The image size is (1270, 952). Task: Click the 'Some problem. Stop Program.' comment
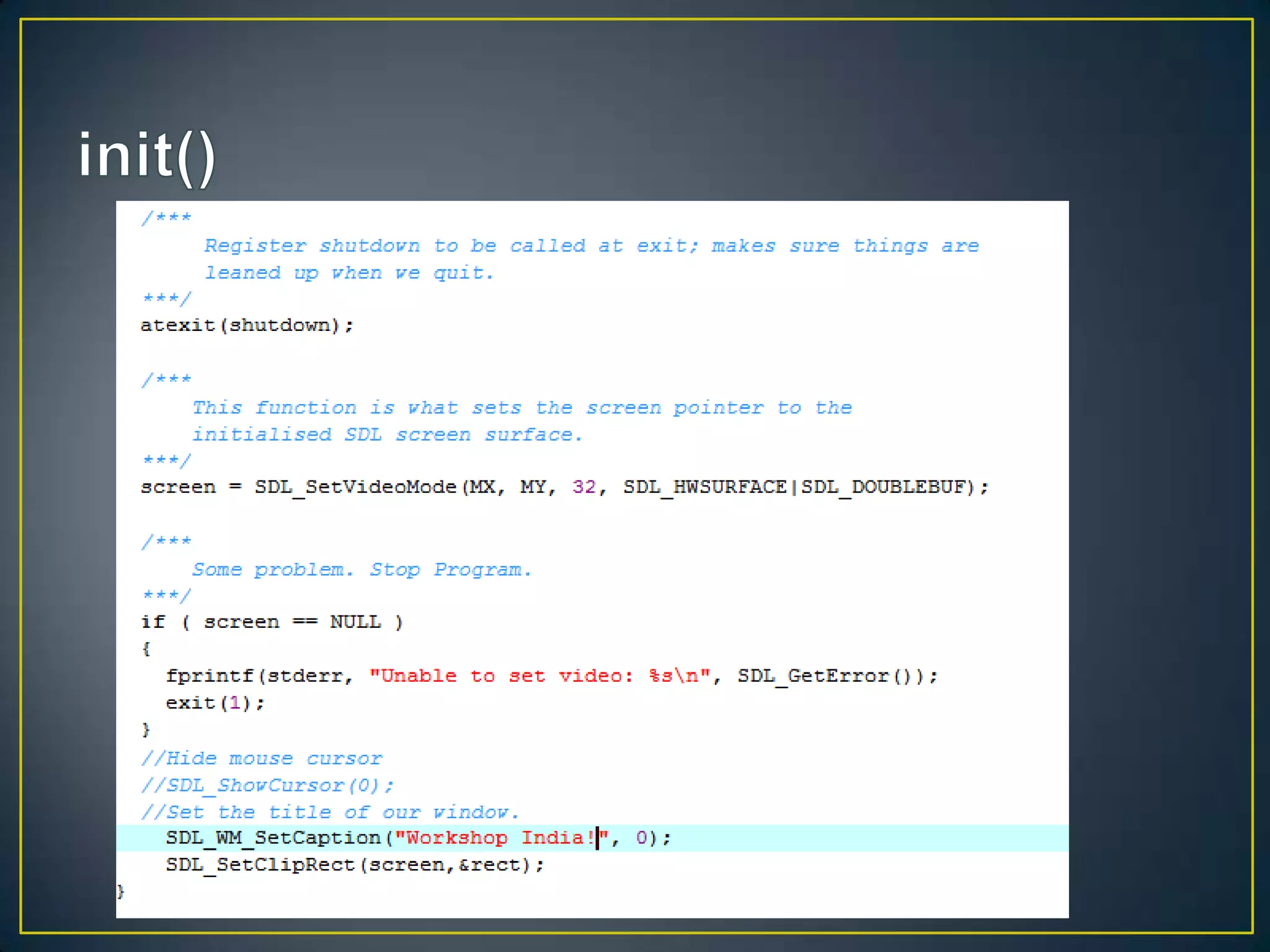pyautogui.click(x=362, y=570)
